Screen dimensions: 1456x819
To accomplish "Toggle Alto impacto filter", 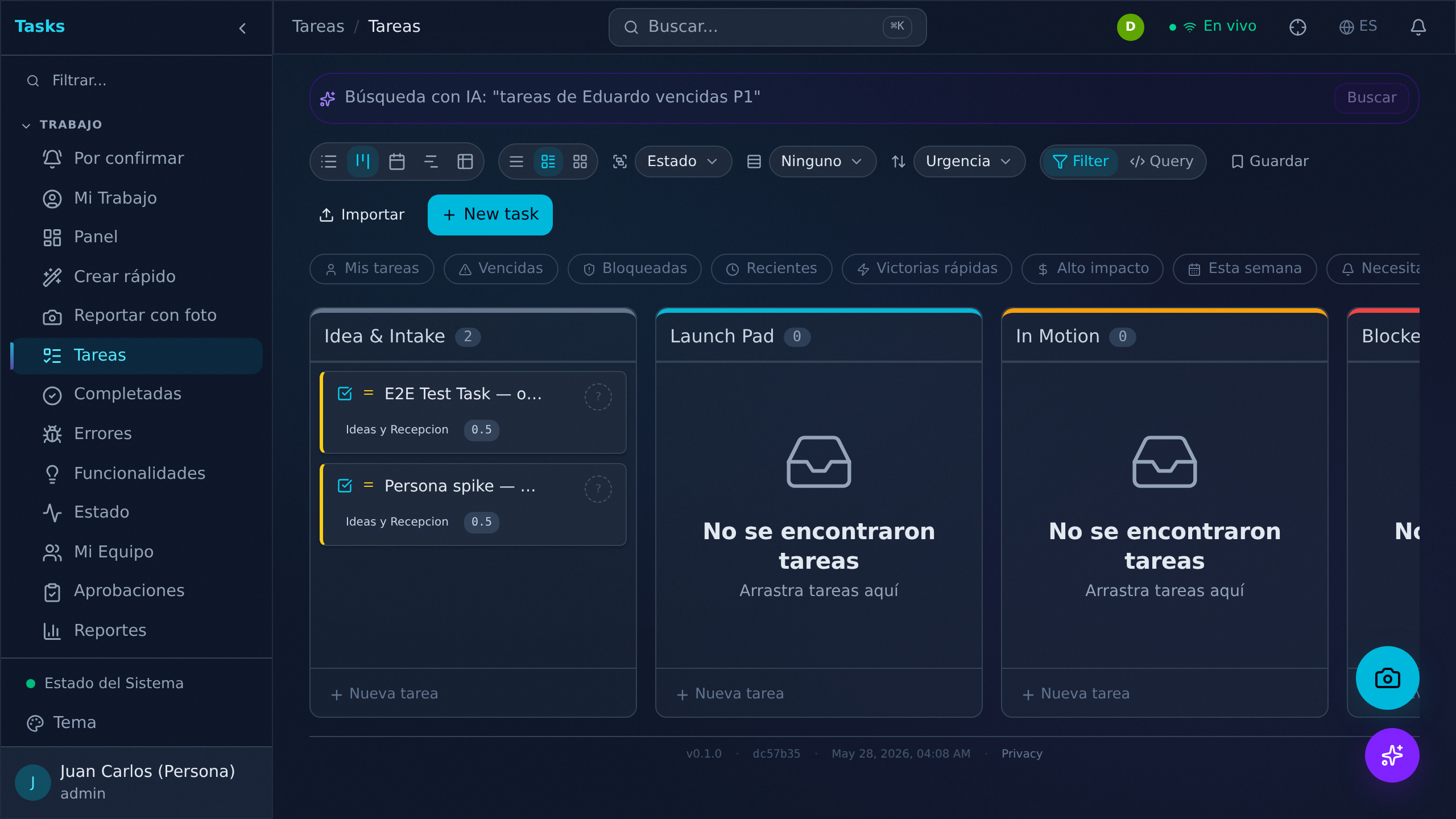I will pos(1093,268).
